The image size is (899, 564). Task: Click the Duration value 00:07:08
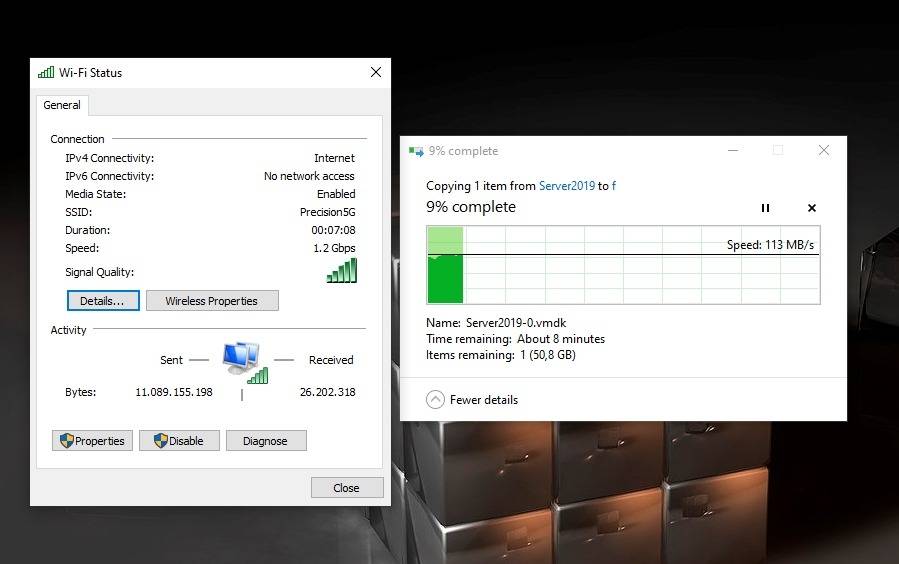pos(333,230)
